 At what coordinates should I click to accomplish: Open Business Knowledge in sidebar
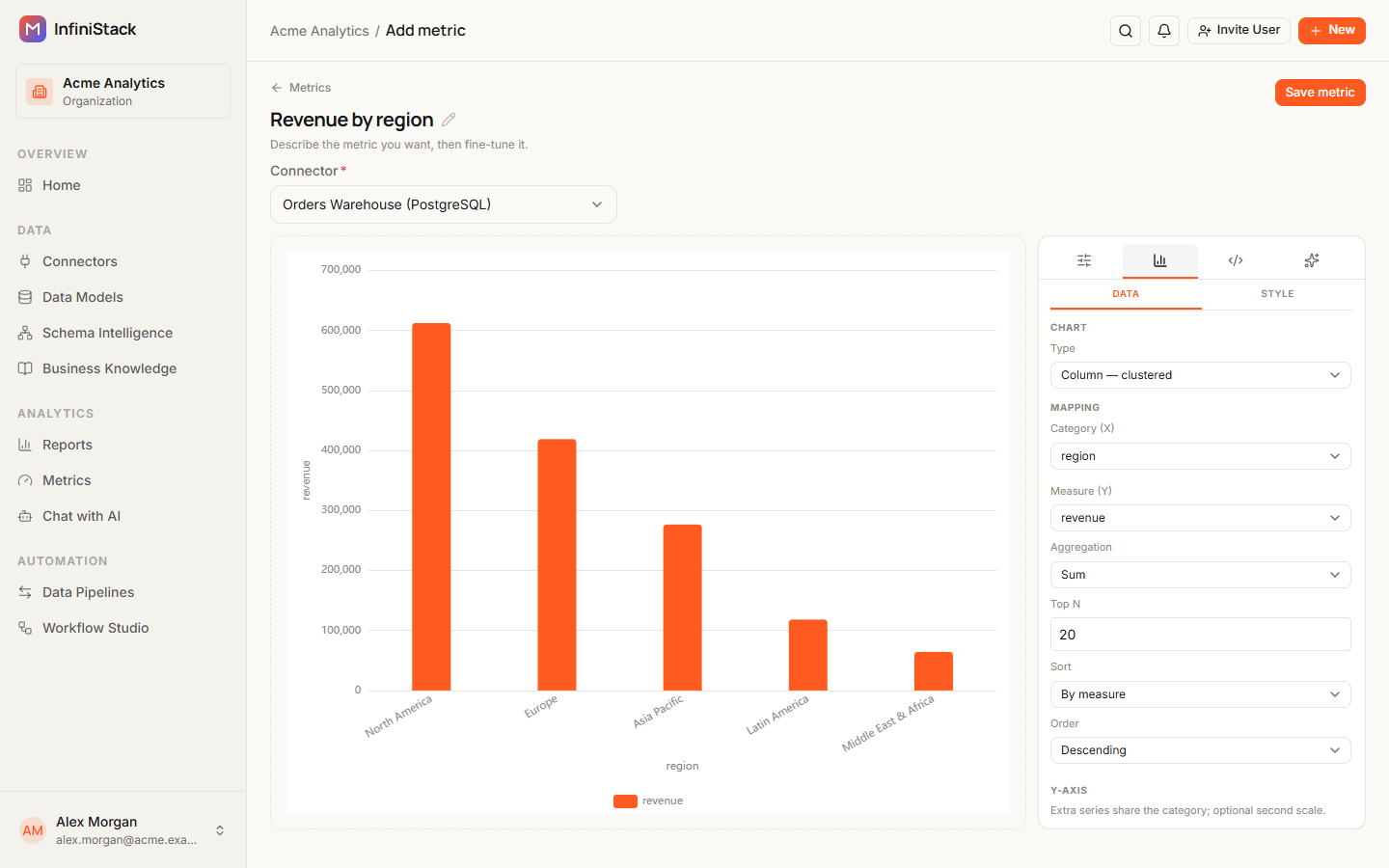tap(123, 368)
